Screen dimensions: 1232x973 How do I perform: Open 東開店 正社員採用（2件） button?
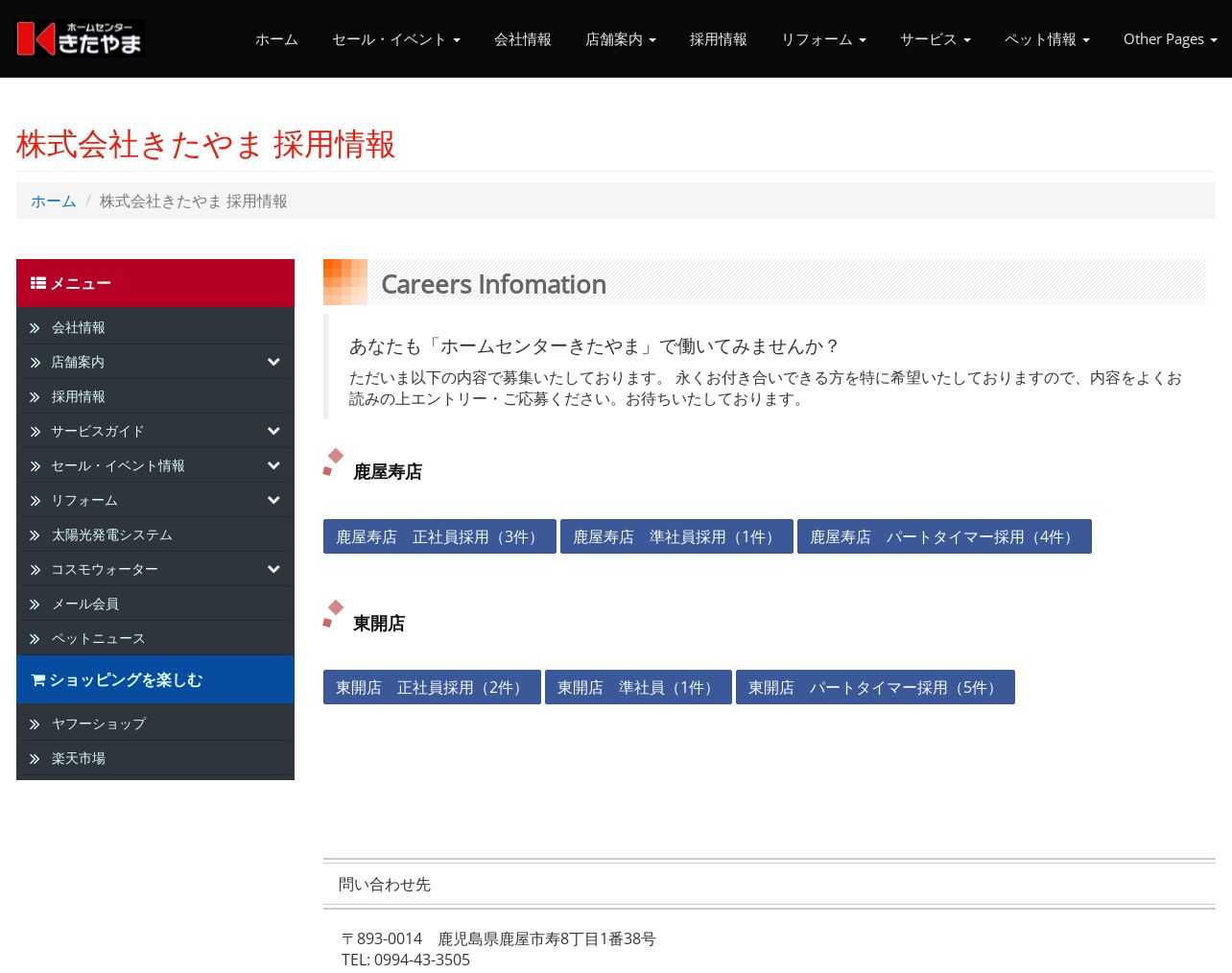point(432,687)
